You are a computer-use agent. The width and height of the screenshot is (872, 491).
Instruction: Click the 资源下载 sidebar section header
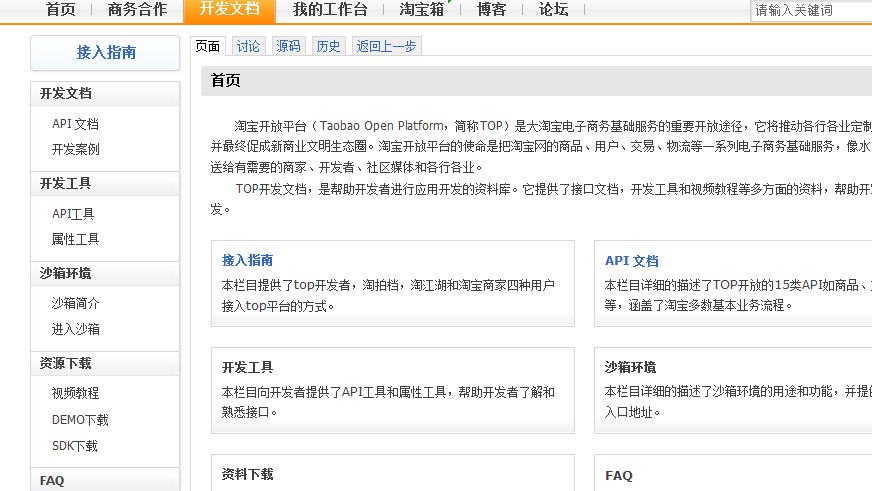point(105,364)
